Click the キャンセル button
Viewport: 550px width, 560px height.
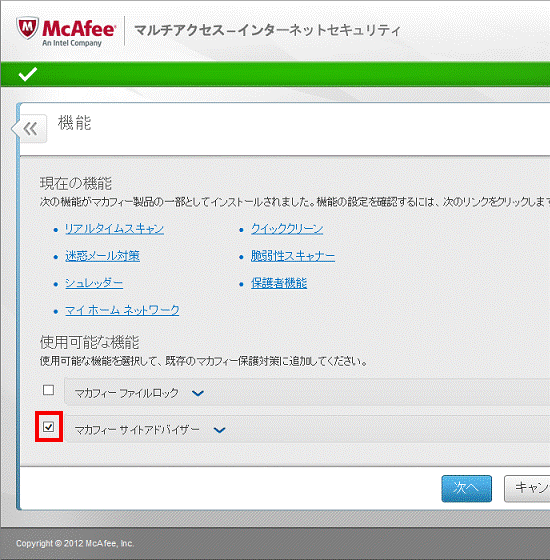(527, 488)
